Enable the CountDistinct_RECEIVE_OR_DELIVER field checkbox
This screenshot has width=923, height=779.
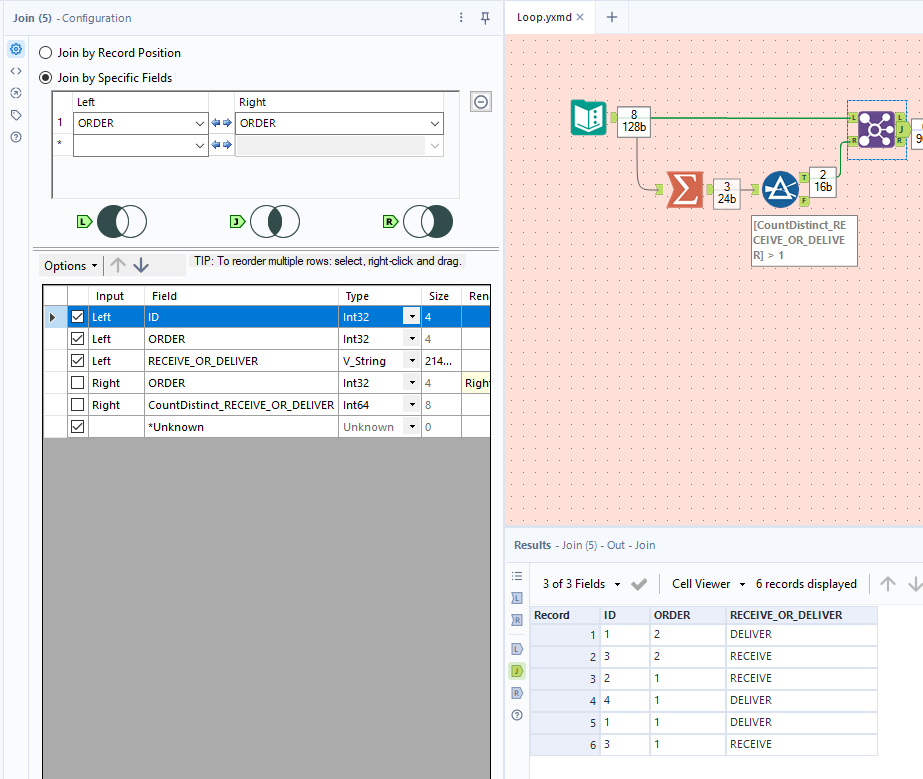[x=77, y=405]
